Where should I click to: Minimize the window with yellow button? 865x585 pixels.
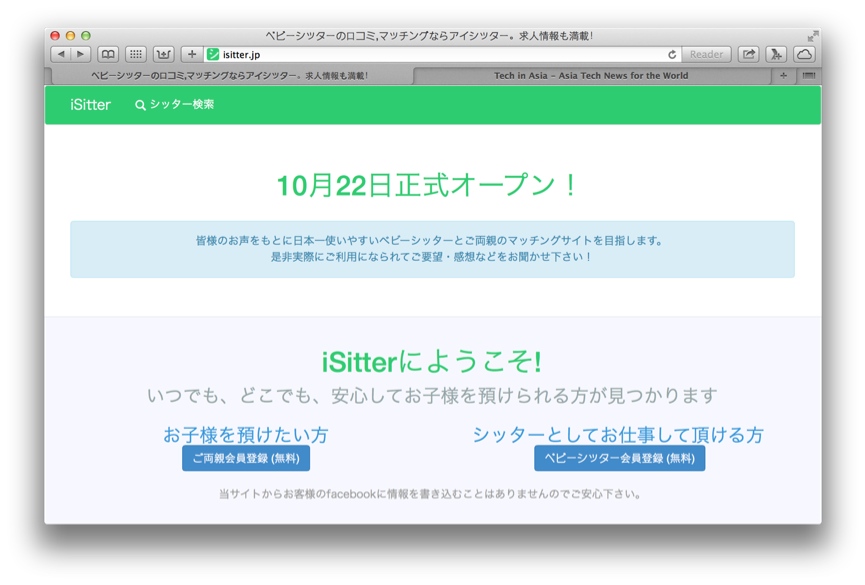(x=70, y=35)
